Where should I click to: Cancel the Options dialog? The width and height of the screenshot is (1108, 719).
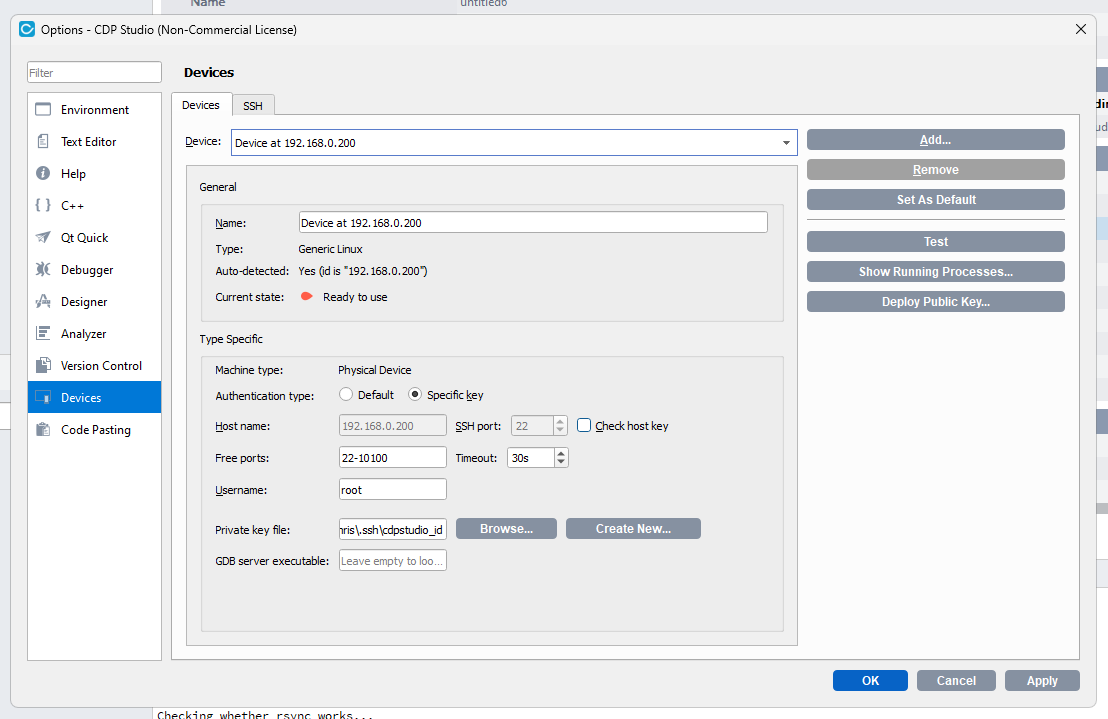click(956, 680)
